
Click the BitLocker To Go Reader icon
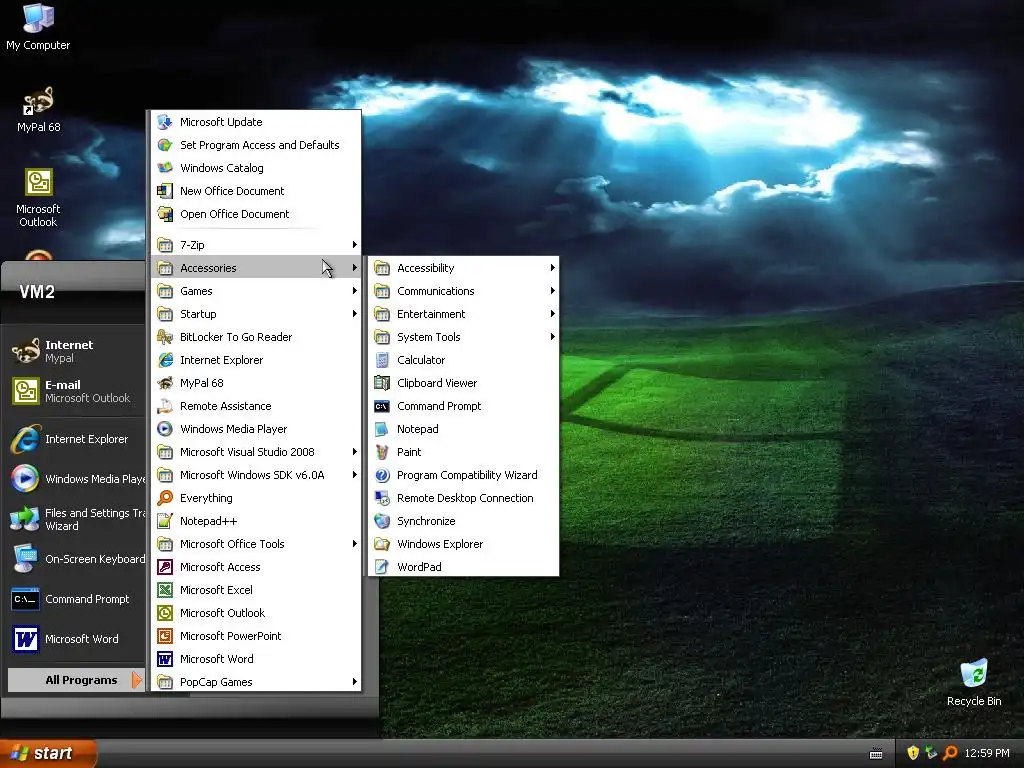point(165,337)
